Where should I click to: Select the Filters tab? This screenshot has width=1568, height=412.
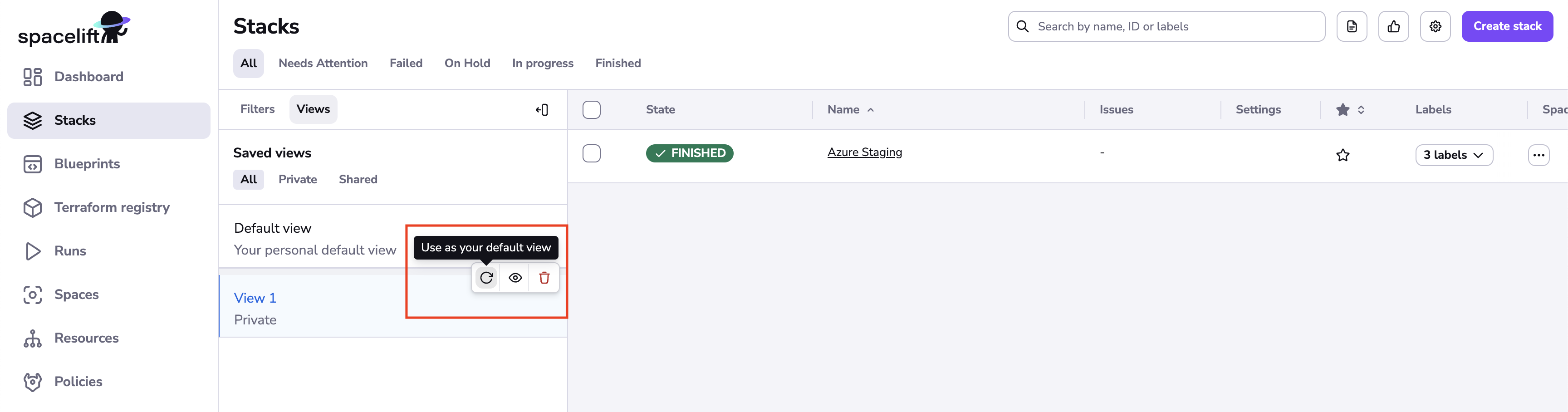tap(258, 109)
